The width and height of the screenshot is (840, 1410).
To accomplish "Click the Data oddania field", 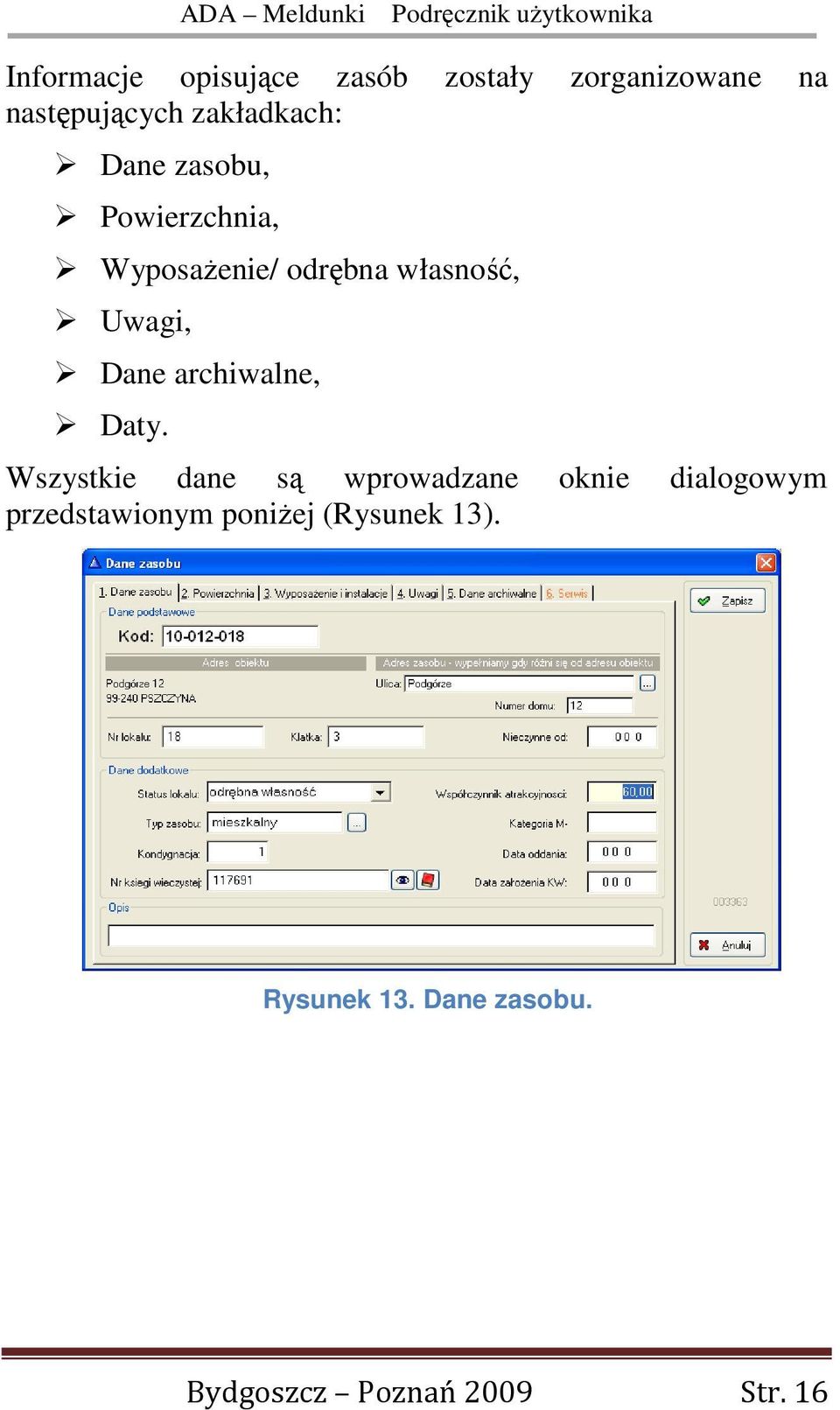I will point(621,852).
